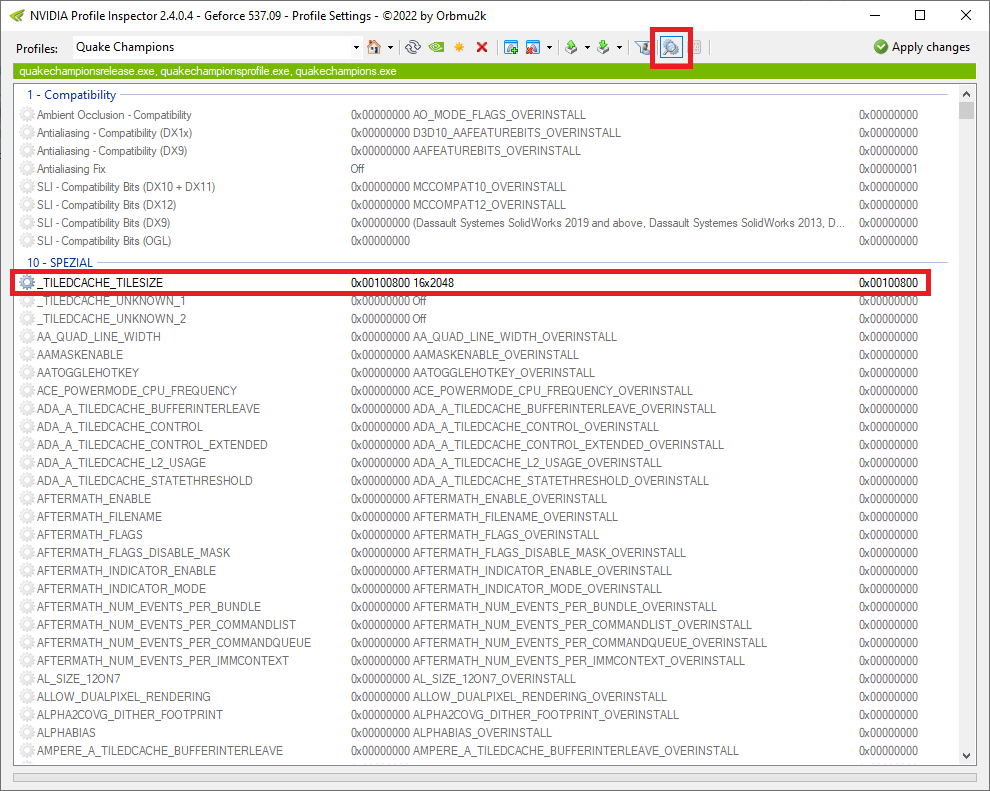Click the gear icon beside ACE_POWERMODE_CPU_FREQUENCY
Screen dimensions: 990x791
point(27,391)
